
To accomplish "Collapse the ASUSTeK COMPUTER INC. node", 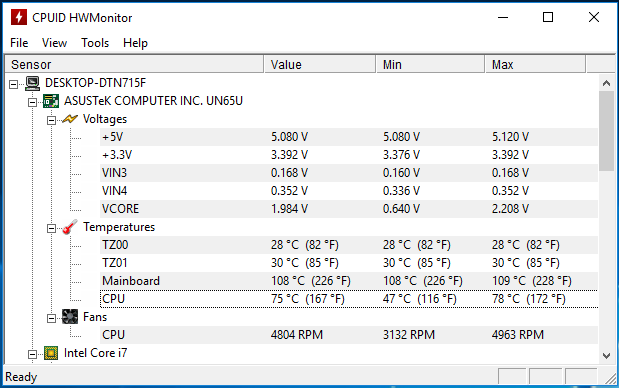I will 32,102.
